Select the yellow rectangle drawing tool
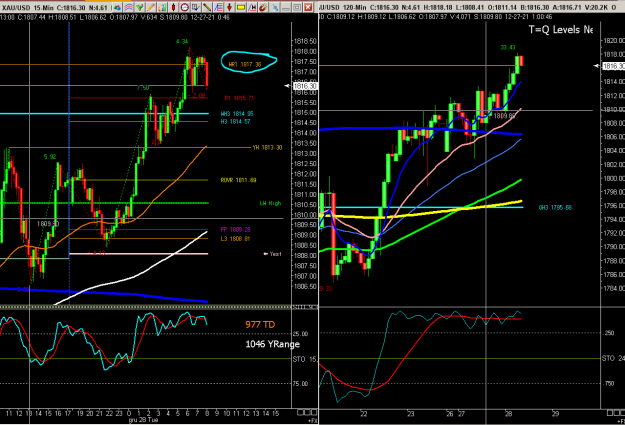Screen dimensions: 625x425 (x=241, y=7)
